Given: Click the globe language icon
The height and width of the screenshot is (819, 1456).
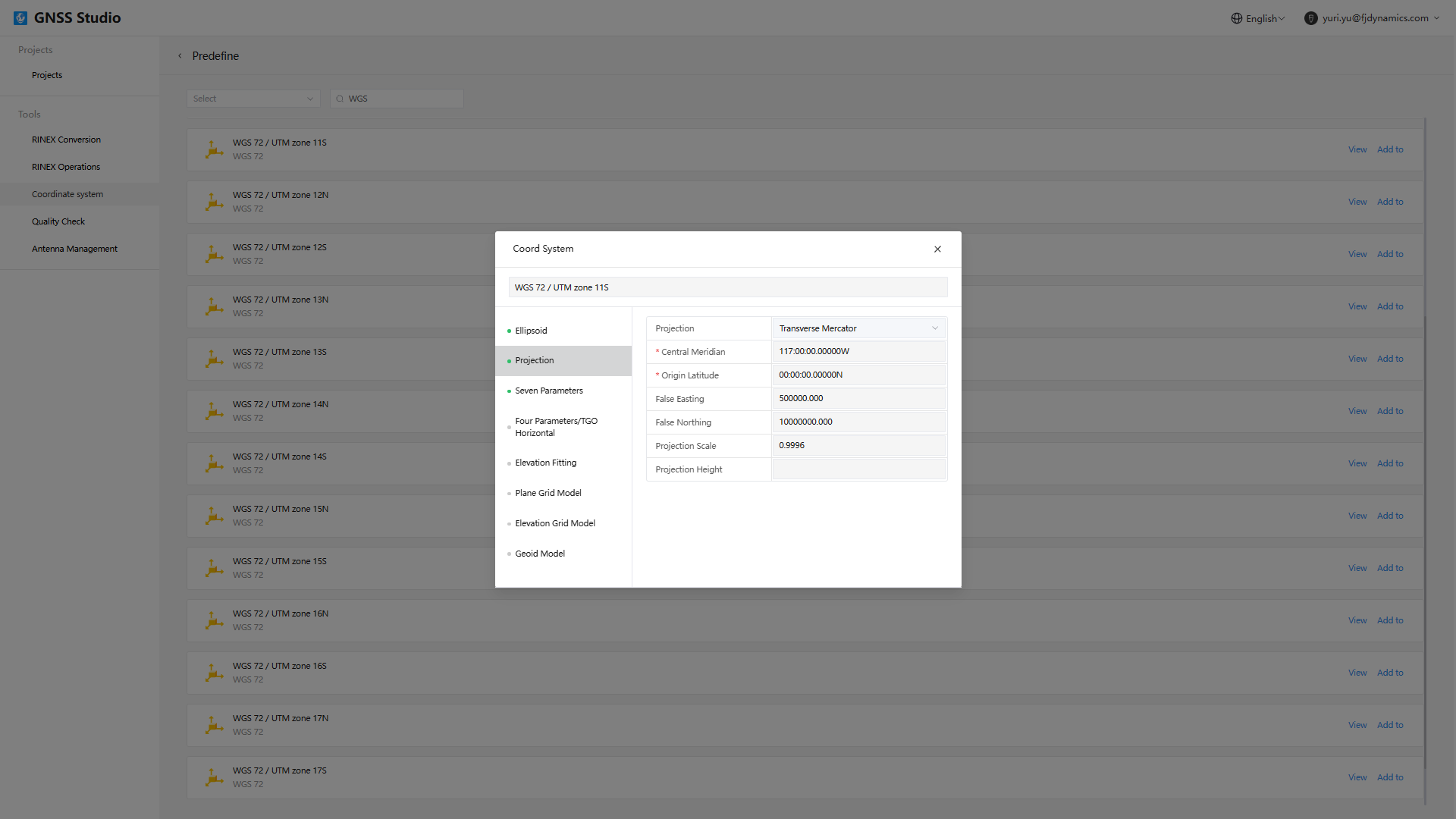Looking at the screenshot, I should (x=1236, y=18).
